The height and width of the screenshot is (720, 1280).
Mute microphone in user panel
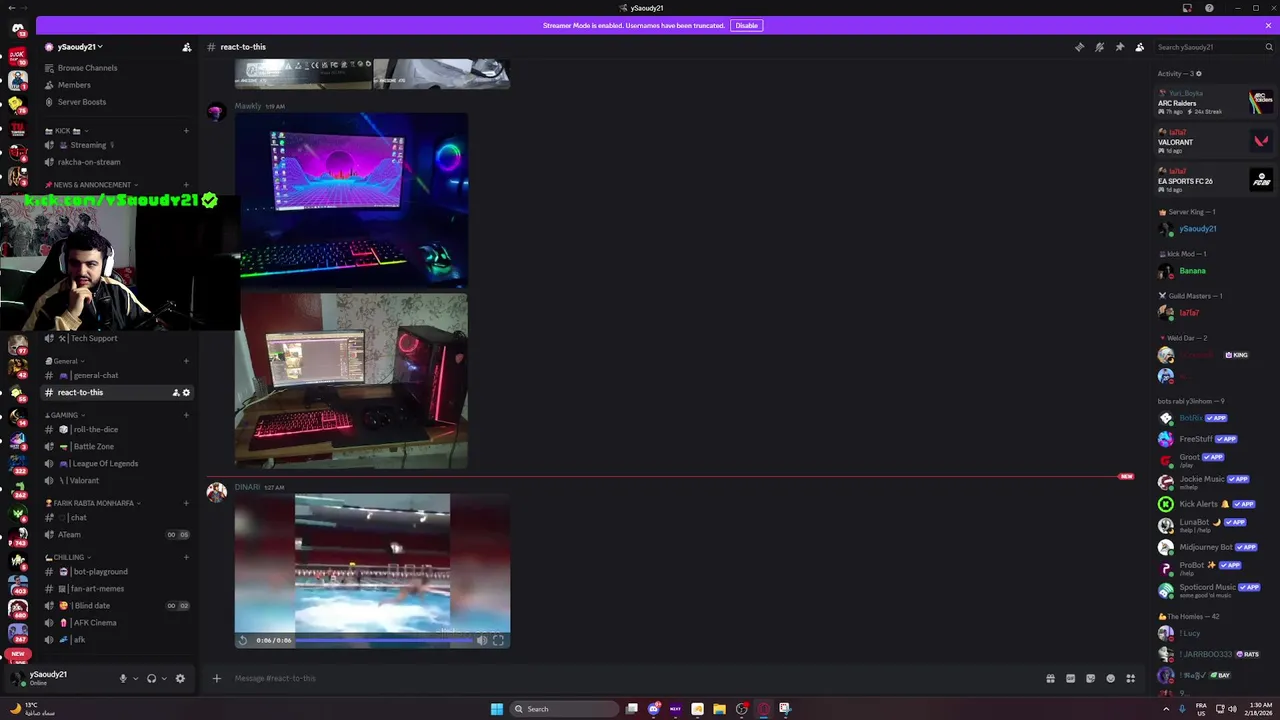[123, 678]
